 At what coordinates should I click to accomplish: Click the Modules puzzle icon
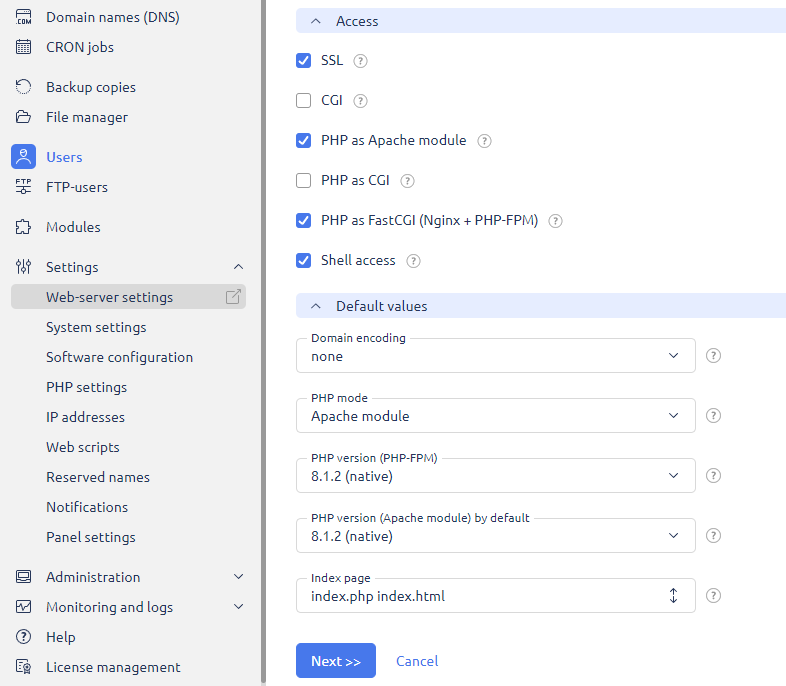coord(24,227)
